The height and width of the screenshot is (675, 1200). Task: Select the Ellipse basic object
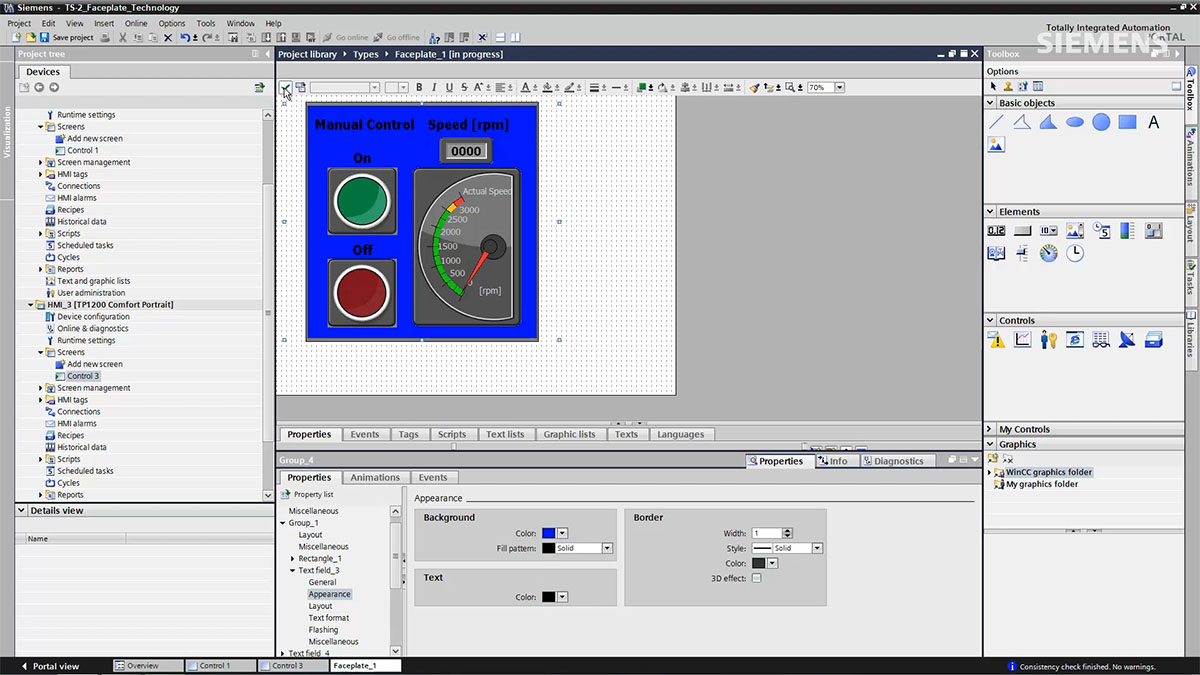click(1075, 122)
